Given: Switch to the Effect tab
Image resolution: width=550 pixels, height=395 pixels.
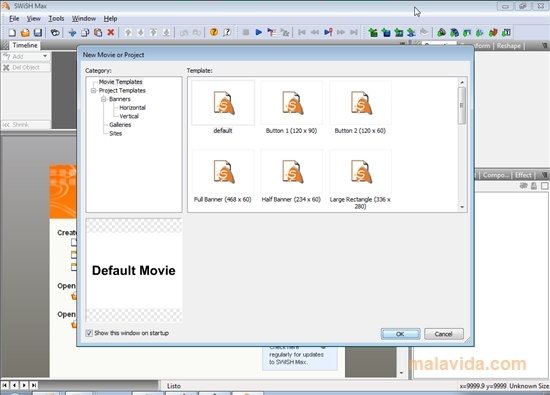Looking at the screenshot, I should (x=523, y=175).
